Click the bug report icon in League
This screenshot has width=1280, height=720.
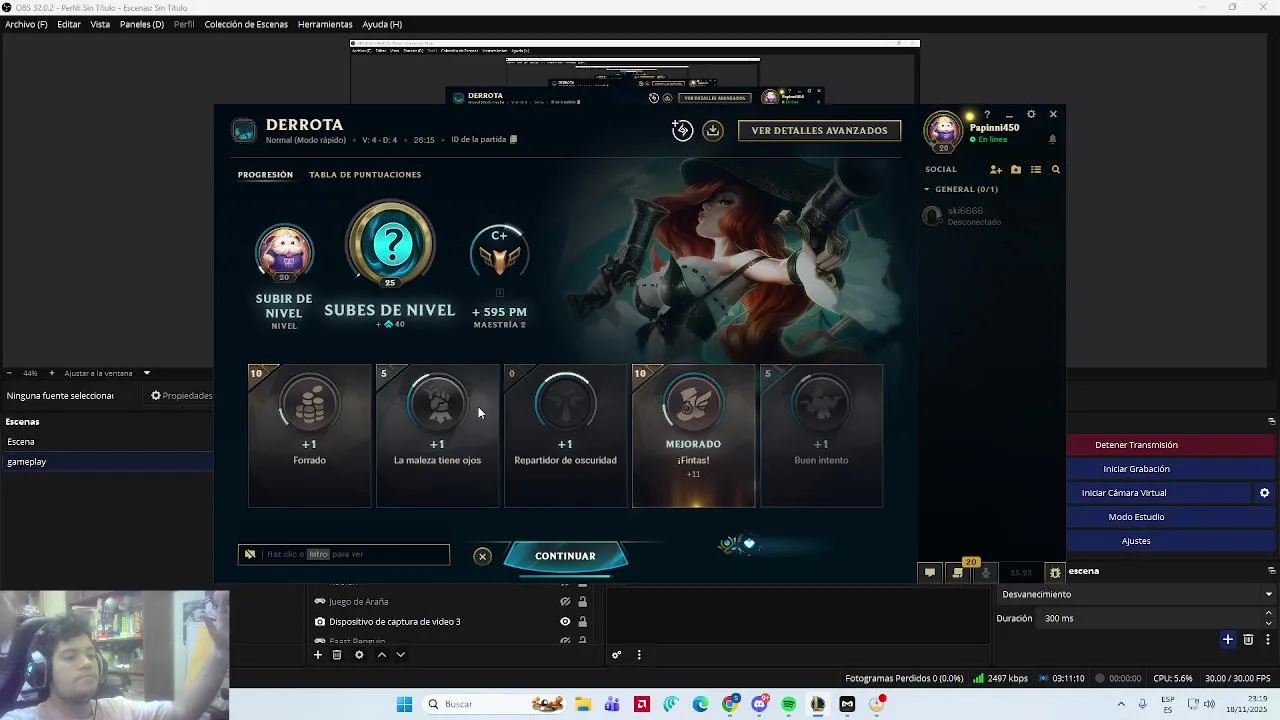1054,573
